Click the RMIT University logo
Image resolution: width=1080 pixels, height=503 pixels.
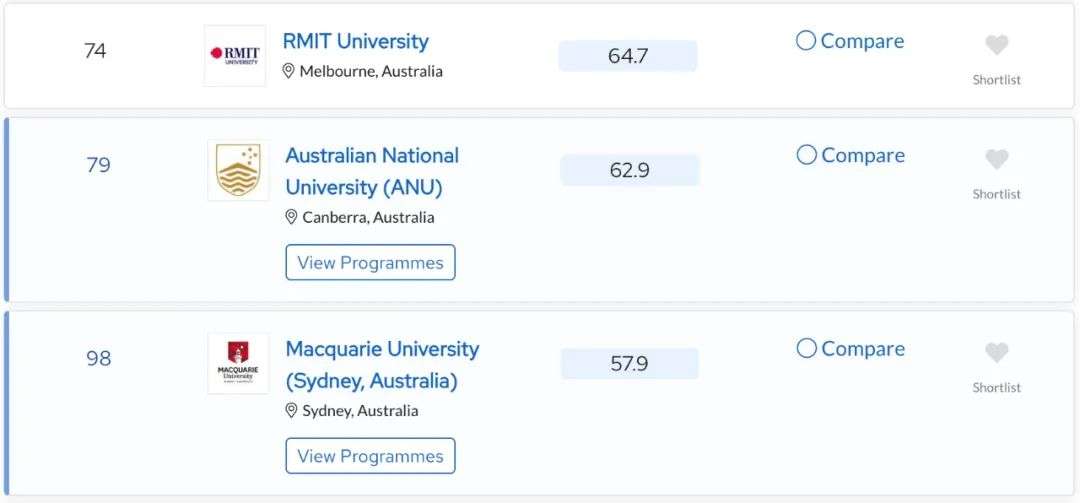(235, 56)
